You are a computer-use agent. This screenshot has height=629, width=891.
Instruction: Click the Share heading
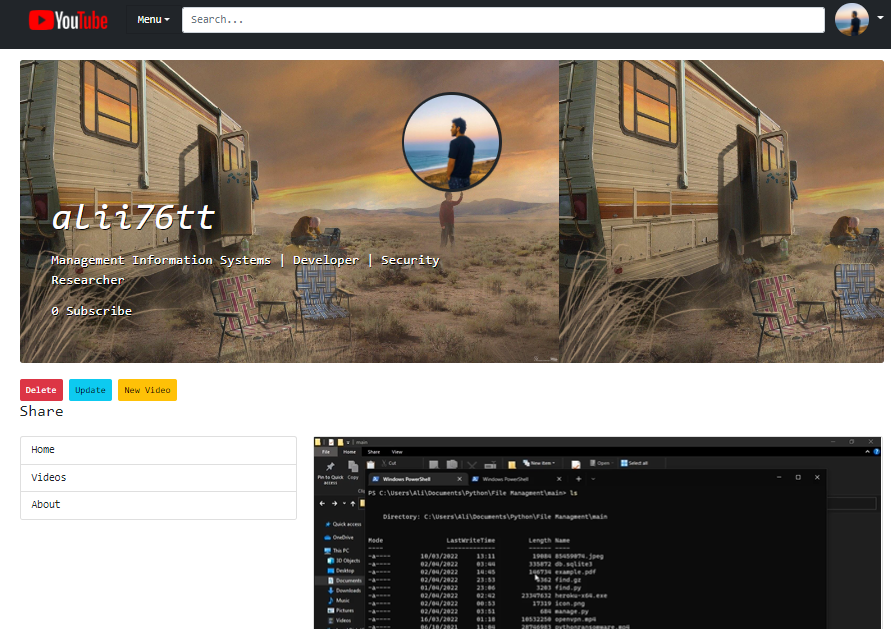click(41, 411)
